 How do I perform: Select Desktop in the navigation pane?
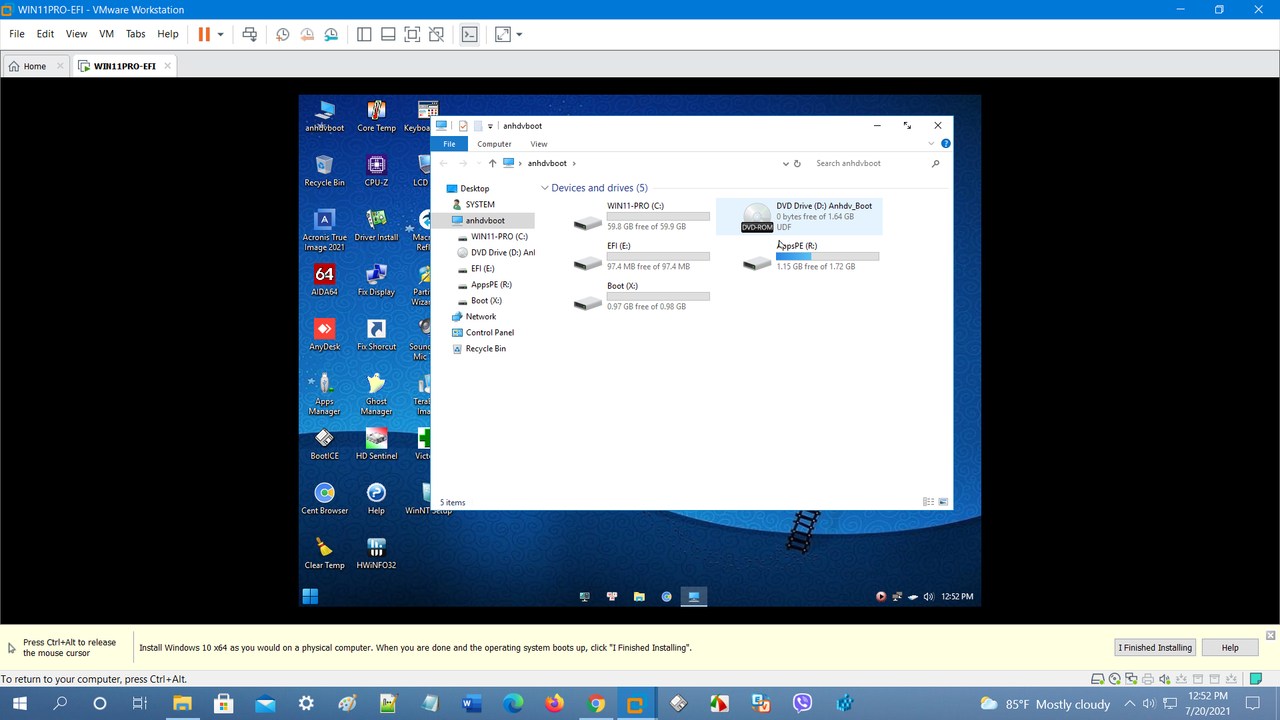pyautogui.click(x=475, y=188)
